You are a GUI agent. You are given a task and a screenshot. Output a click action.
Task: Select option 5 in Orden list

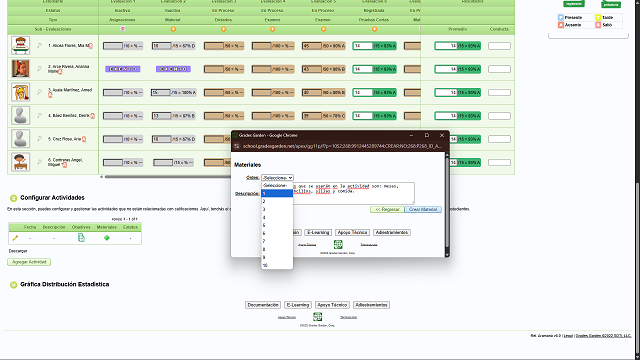(277, 225)
